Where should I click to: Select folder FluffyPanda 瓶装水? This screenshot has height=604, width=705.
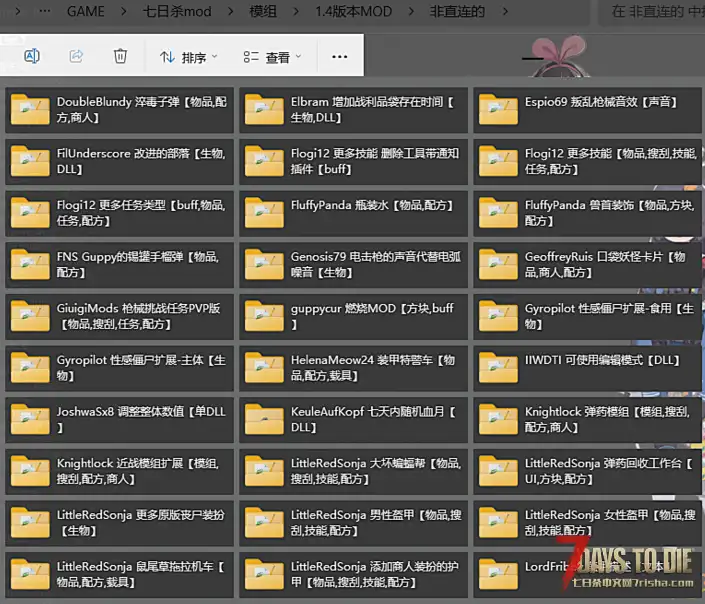point(353,213)
